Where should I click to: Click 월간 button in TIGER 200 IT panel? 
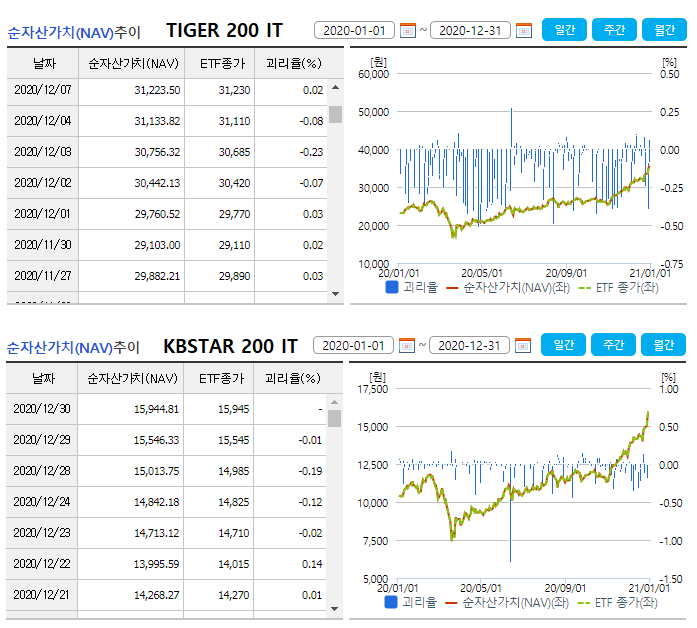tap(664, 30)
